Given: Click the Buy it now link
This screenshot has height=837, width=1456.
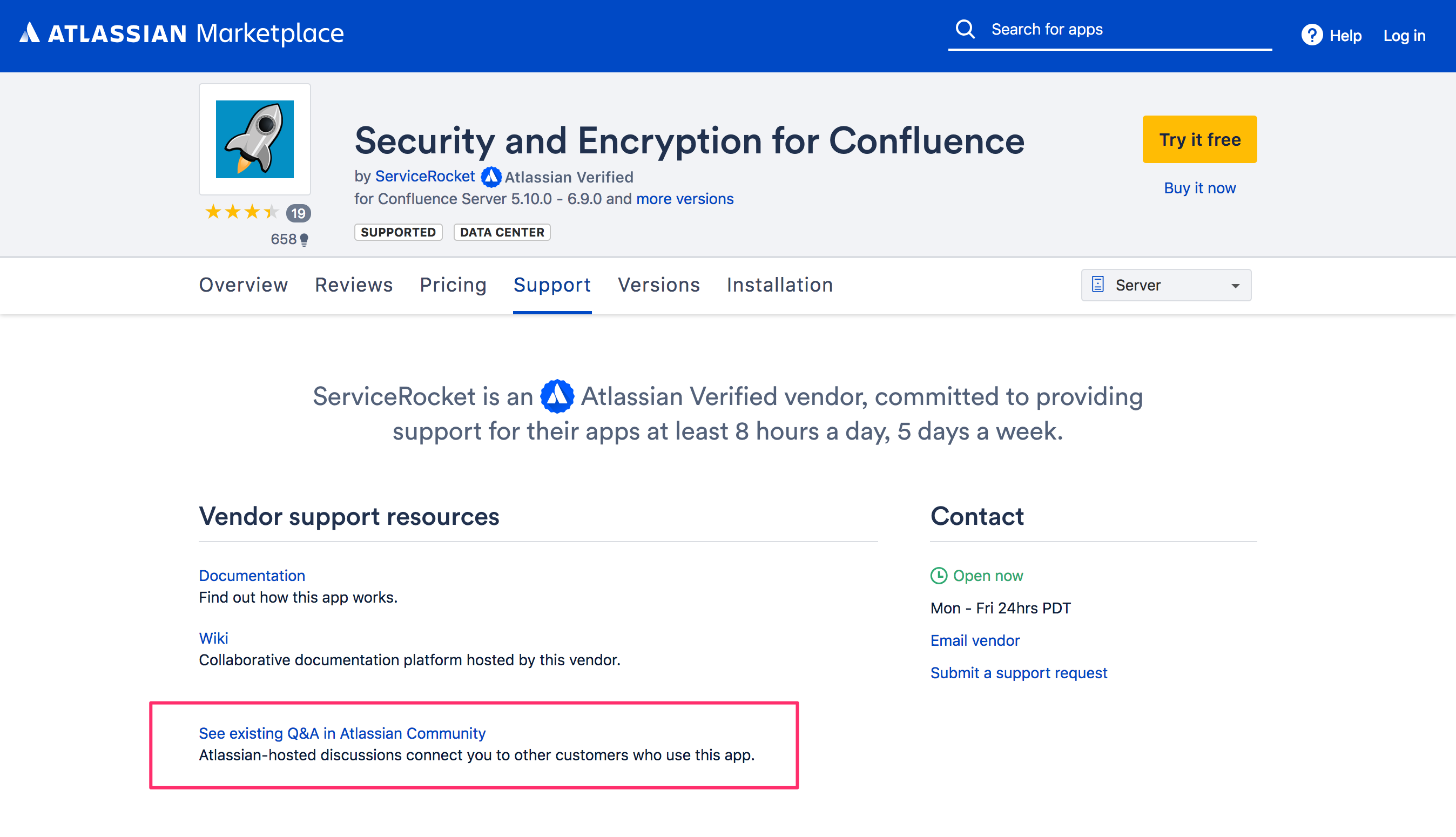Looking at the screenshot, I should click(x=1199, y=188).
